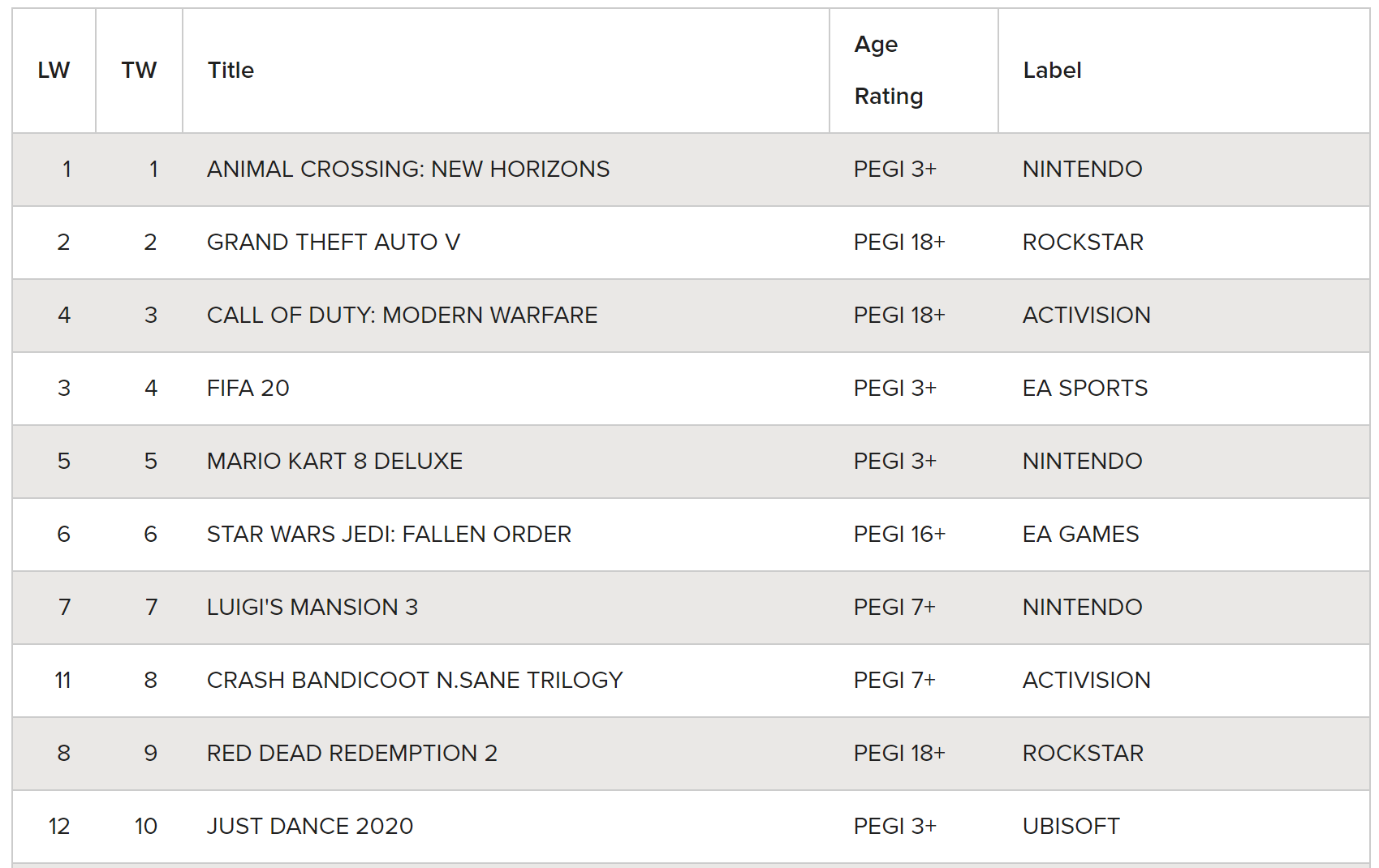Screen dimensions: 1379x868
Task: Click the EA SPORTS label cell
Action: [x=1084, y=389]
